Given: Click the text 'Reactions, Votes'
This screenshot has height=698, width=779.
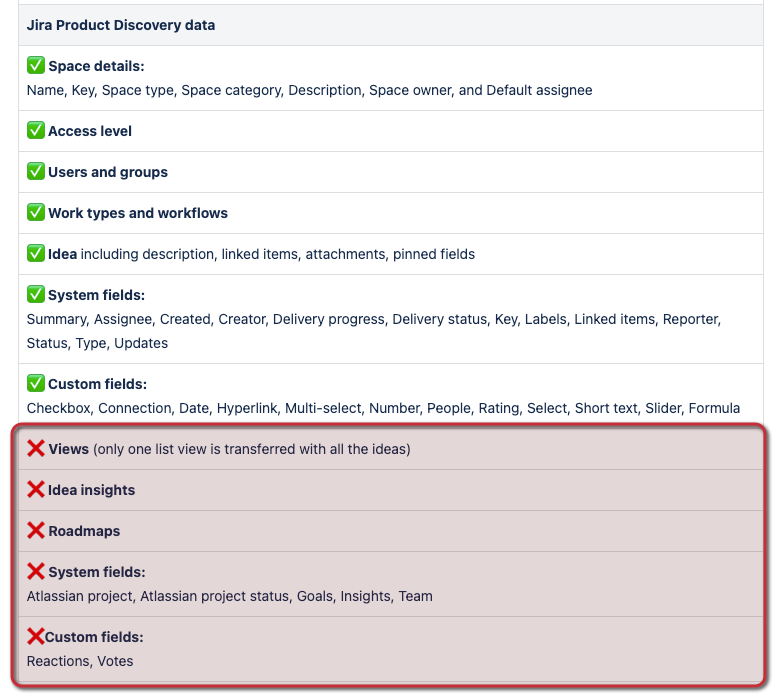Looking at the screenshot, I should (x=80, y=661).
